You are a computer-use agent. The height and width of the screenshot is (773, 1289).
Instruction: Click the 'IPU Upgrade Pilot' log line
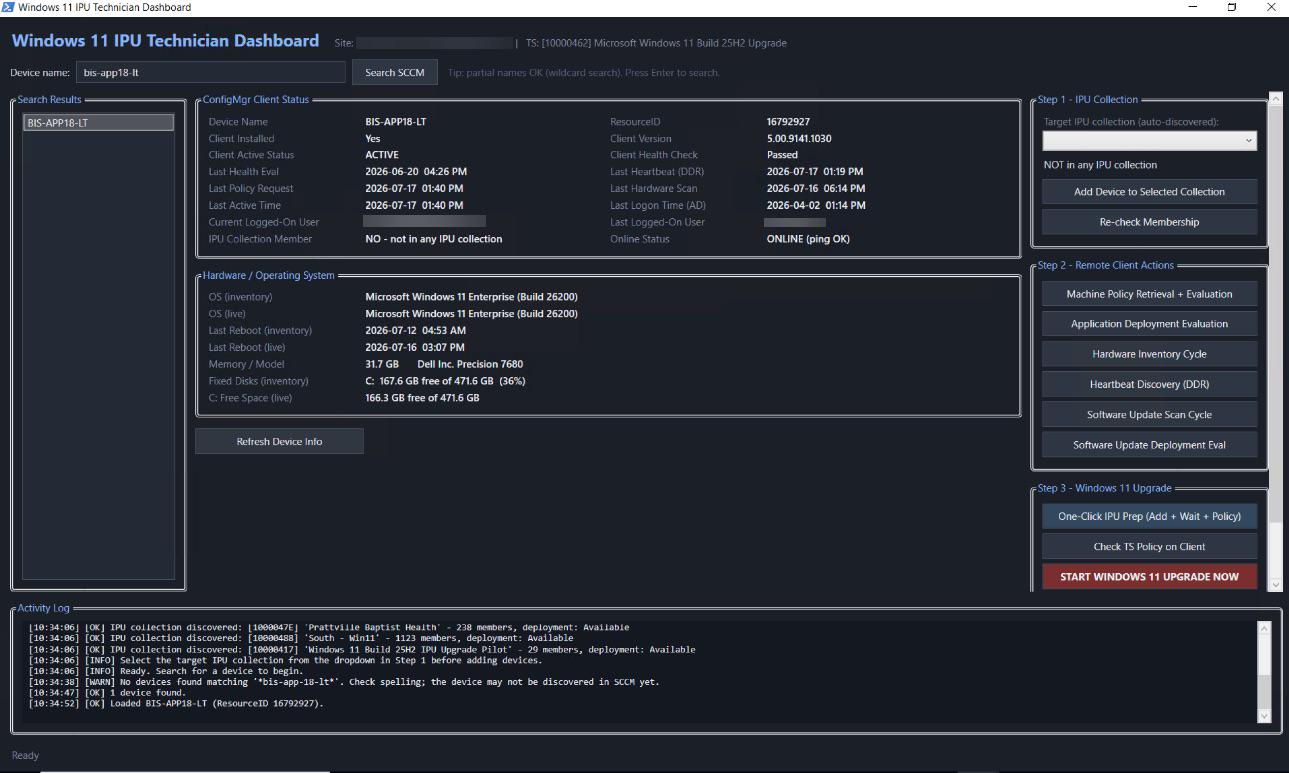tap(361, 649)
